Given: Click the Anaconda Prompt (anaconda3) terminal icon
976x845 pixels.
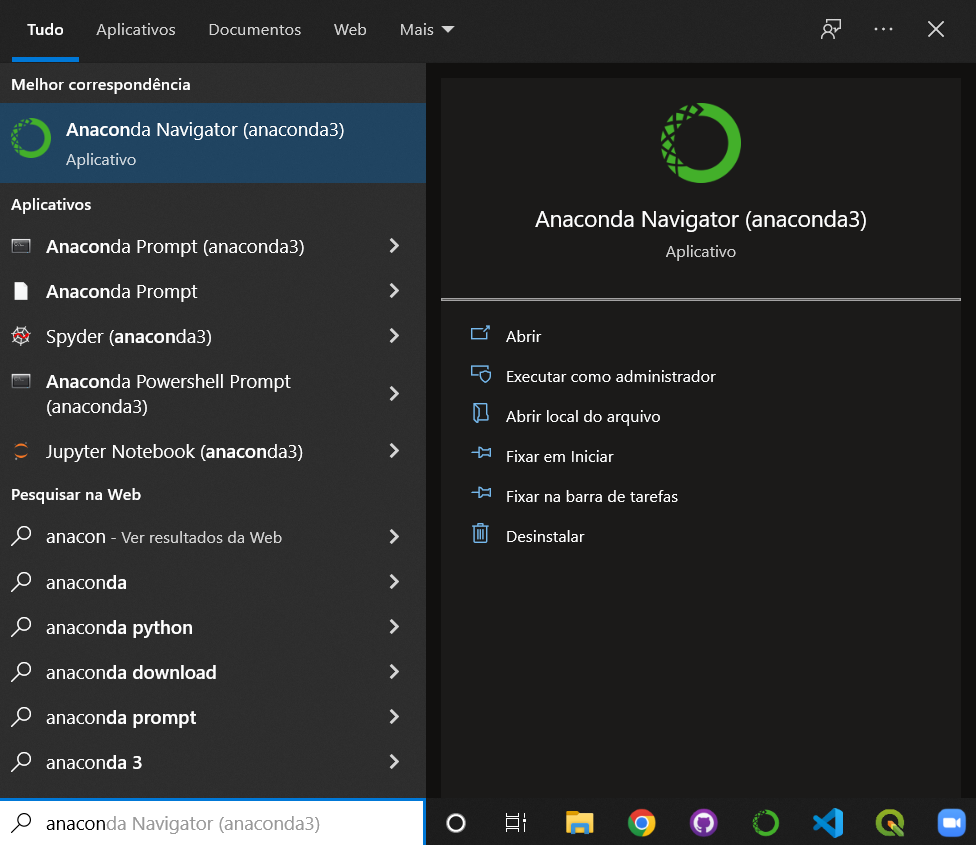Looking at the screenshot, I should tap(21, 246).
